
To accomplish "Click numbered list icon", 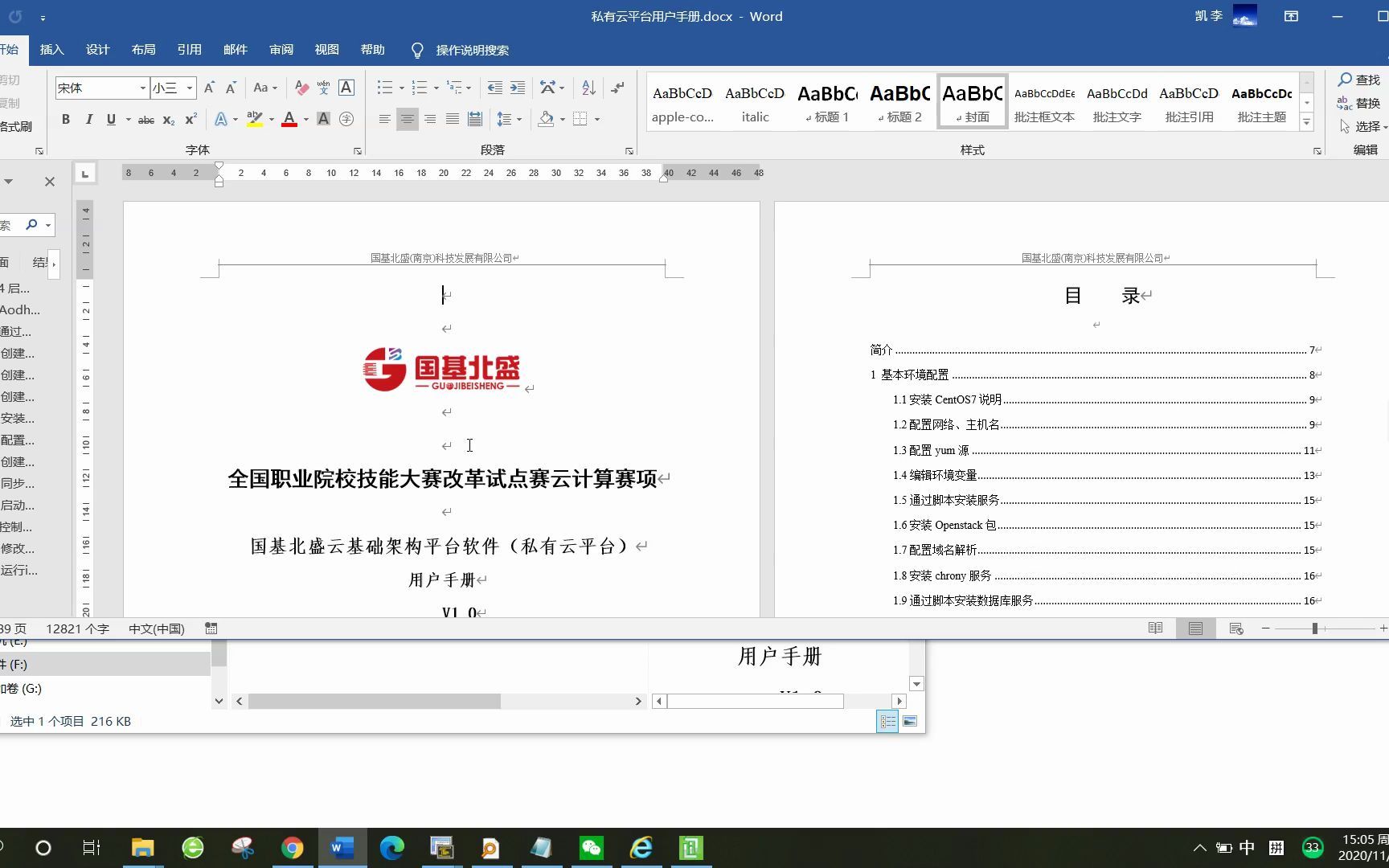I will pyautogui.click(x=419, y=88).
